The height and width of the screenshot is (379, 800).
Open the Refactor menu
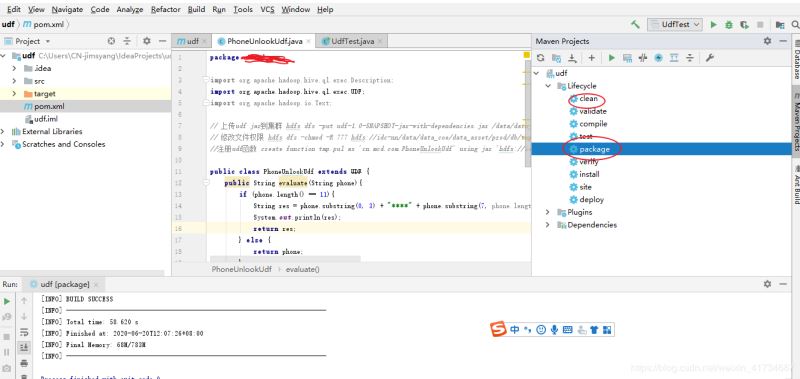pos(165,9)
